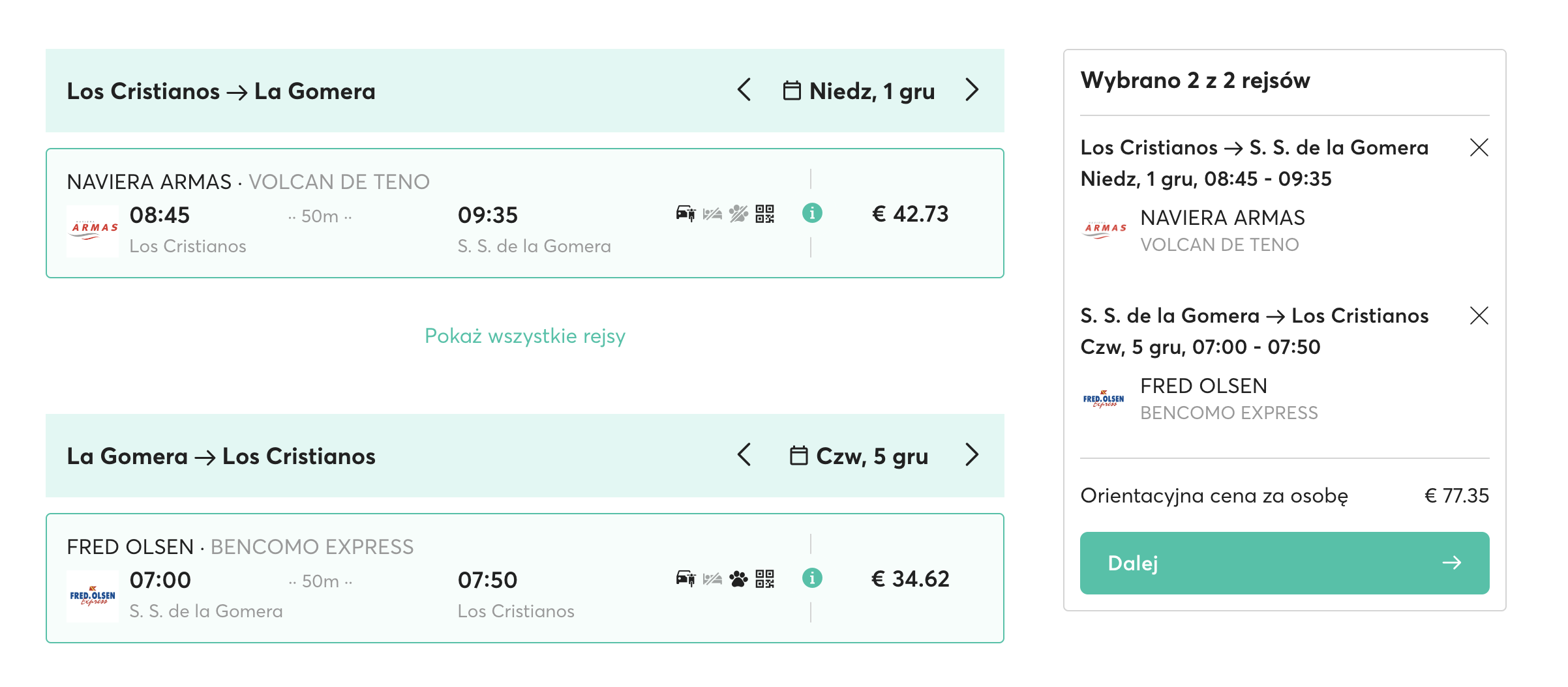Click the vehicles icon on Bencomo Express row
The height and width of the screenshot is (687, 1568).
(x=686, y=579)
